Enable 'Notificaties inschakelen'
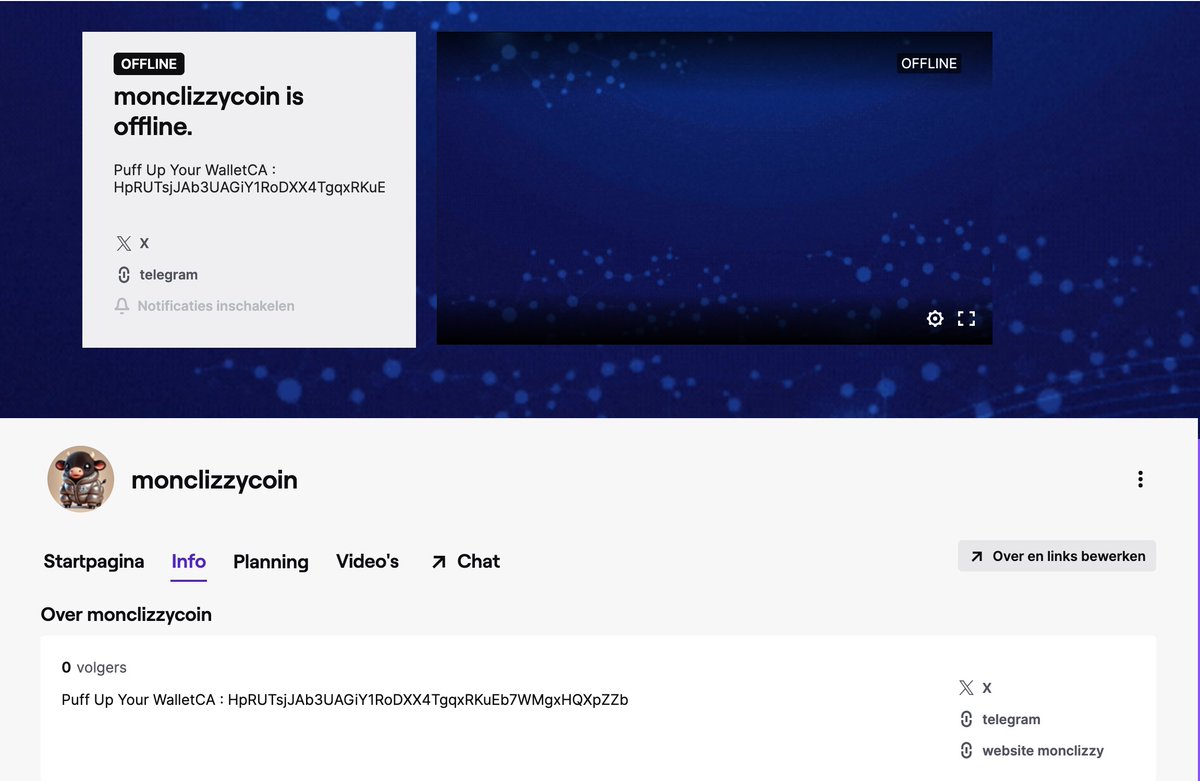Screen dimensions: 1200x781 (205, 306)
